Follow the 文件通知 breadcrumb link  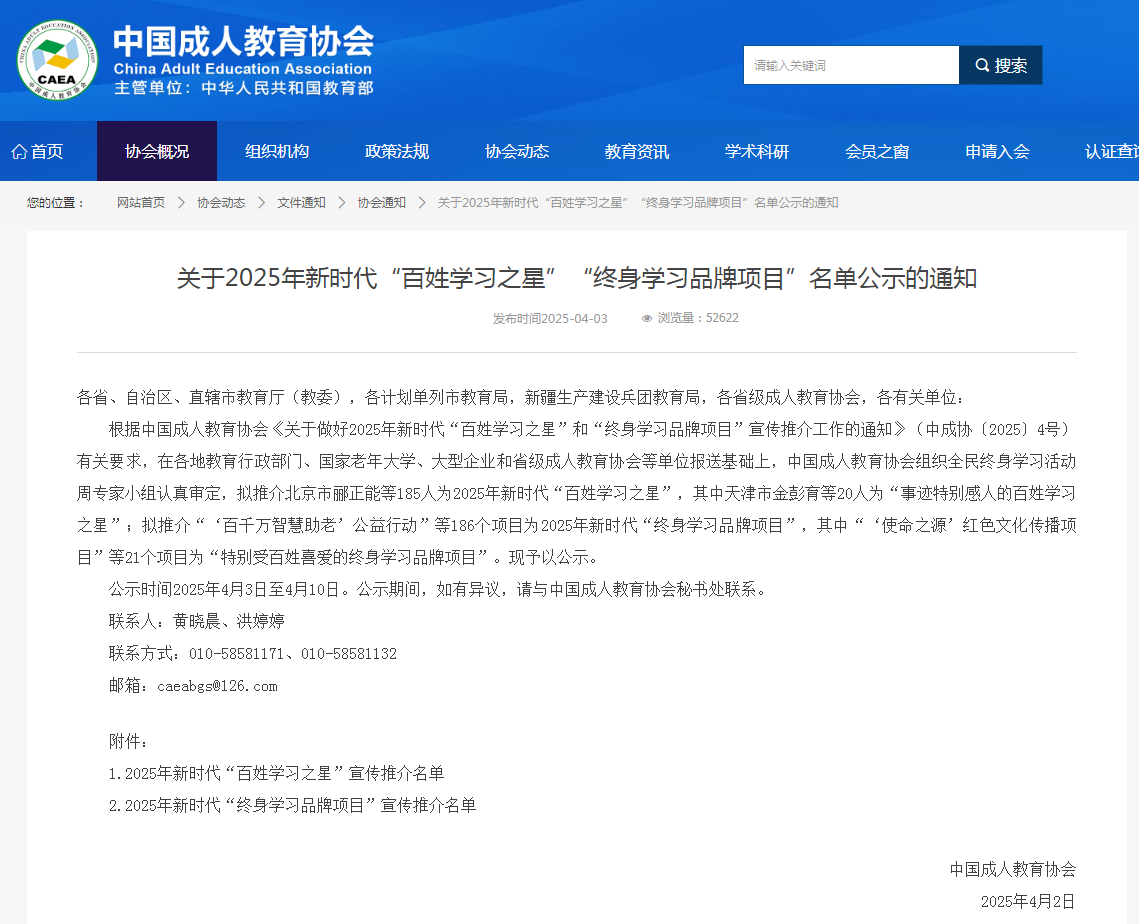(x=301, y=203)
